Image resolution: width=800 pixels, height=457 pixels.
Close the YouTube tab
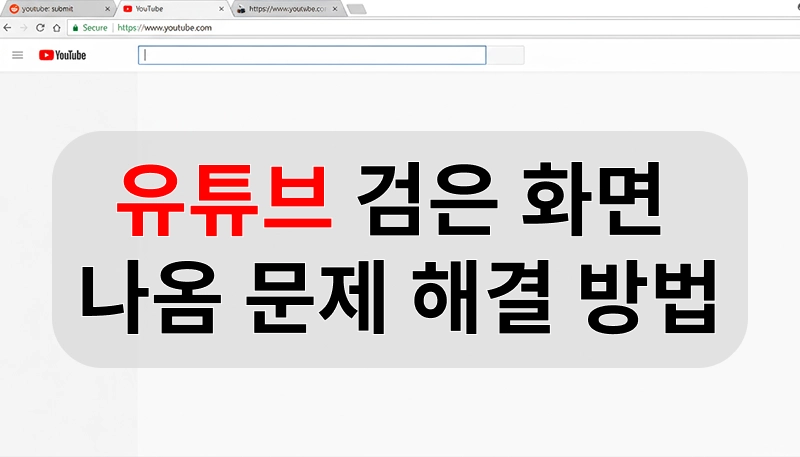[x=221, y=9]
